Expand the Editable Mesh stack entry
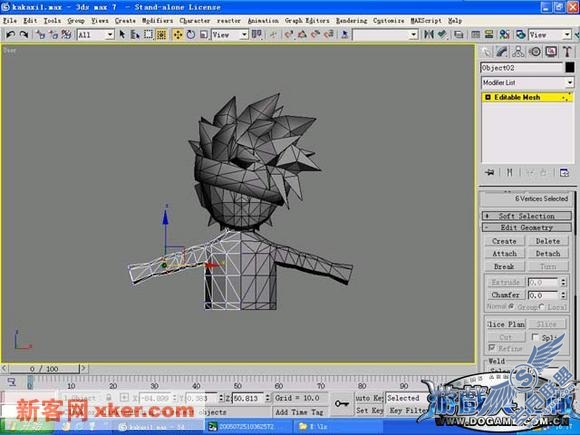This screenshot has height=435, width=580. [488, 97]
